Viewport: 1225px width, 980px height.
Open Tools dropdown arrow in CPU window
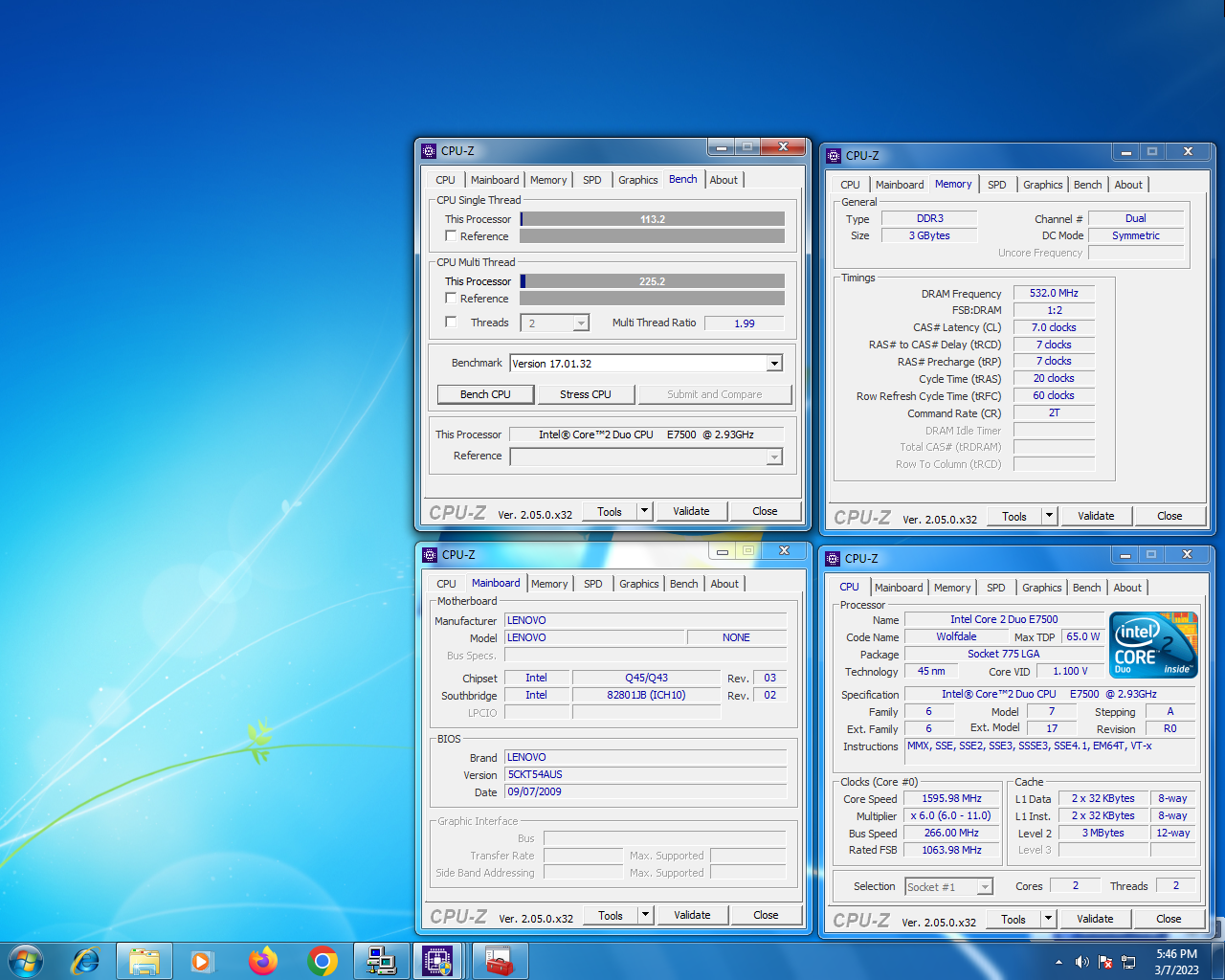pyautogui.click(x=1048, y=919)
